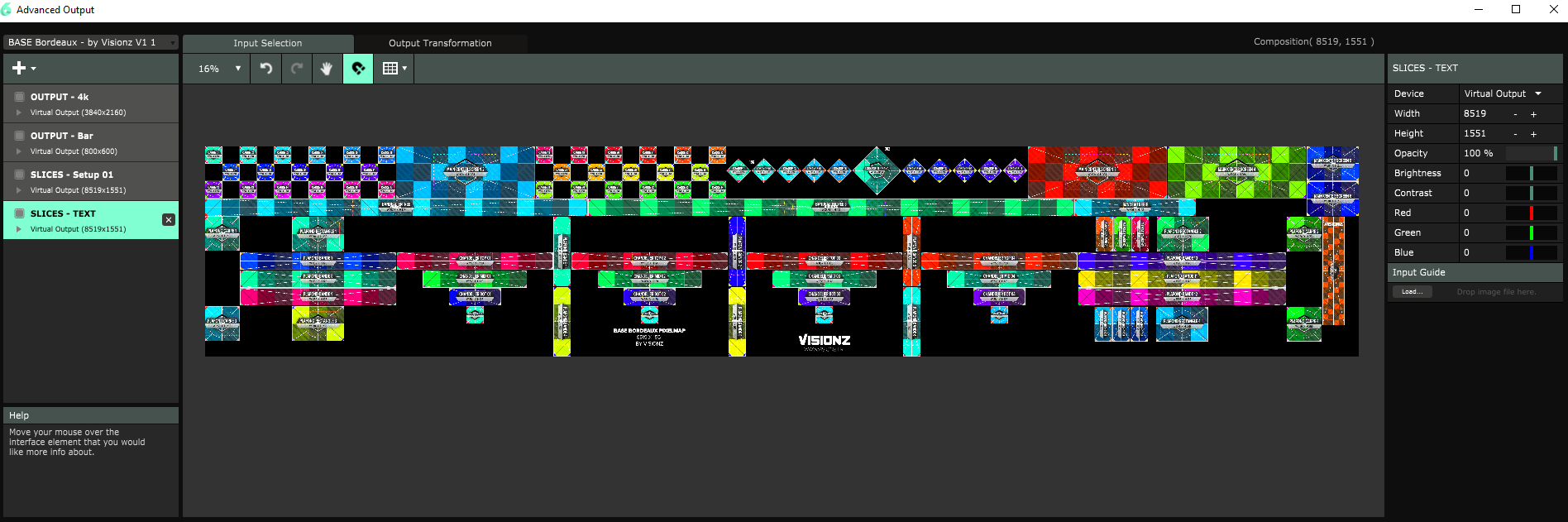Image resolution: width=1568 pixels, height=522 pixels.
Task: Toggle the magnet snapping icon
Action: [x=358, y=69]
